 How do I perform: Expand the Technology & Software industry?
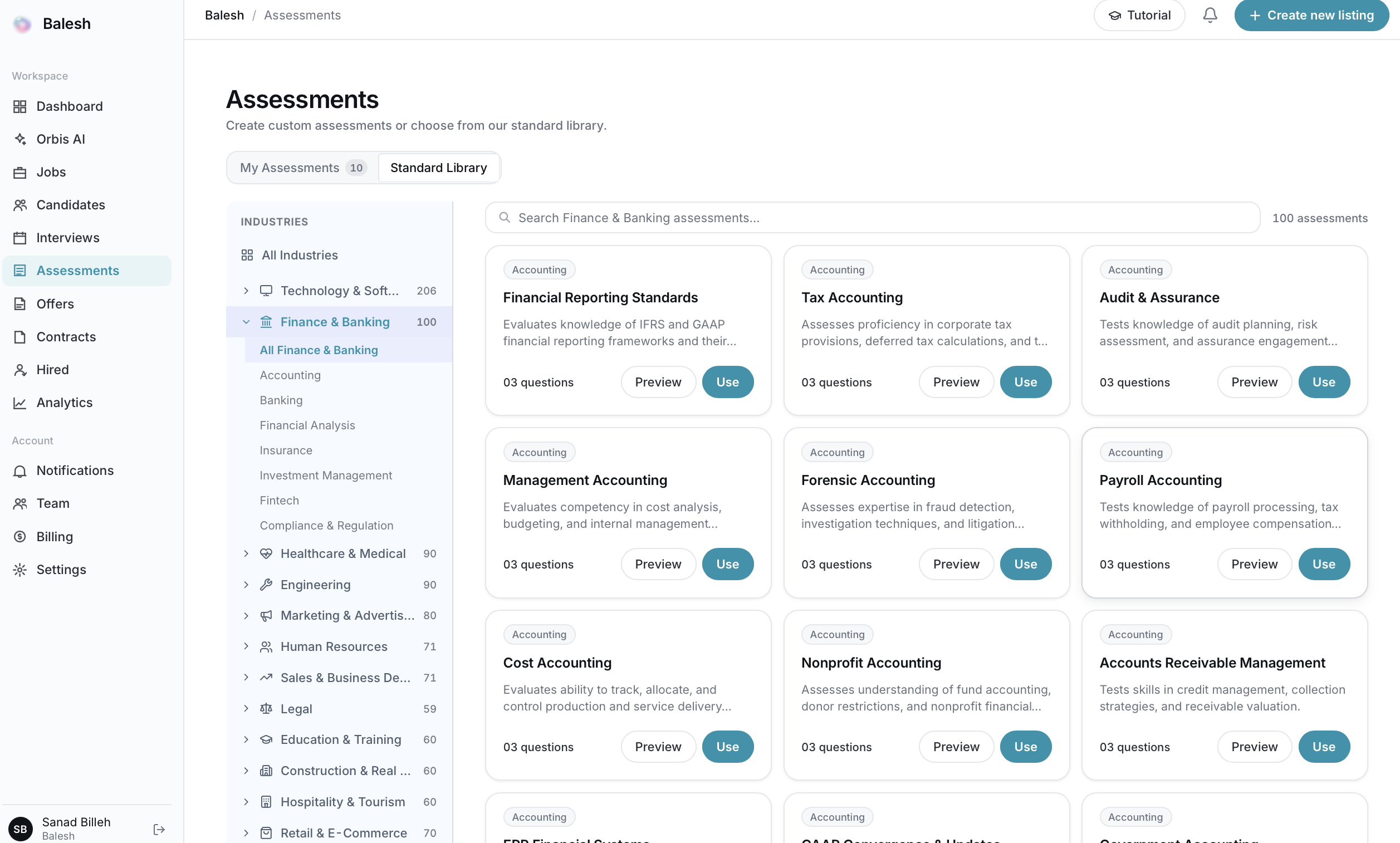[246, 291]
